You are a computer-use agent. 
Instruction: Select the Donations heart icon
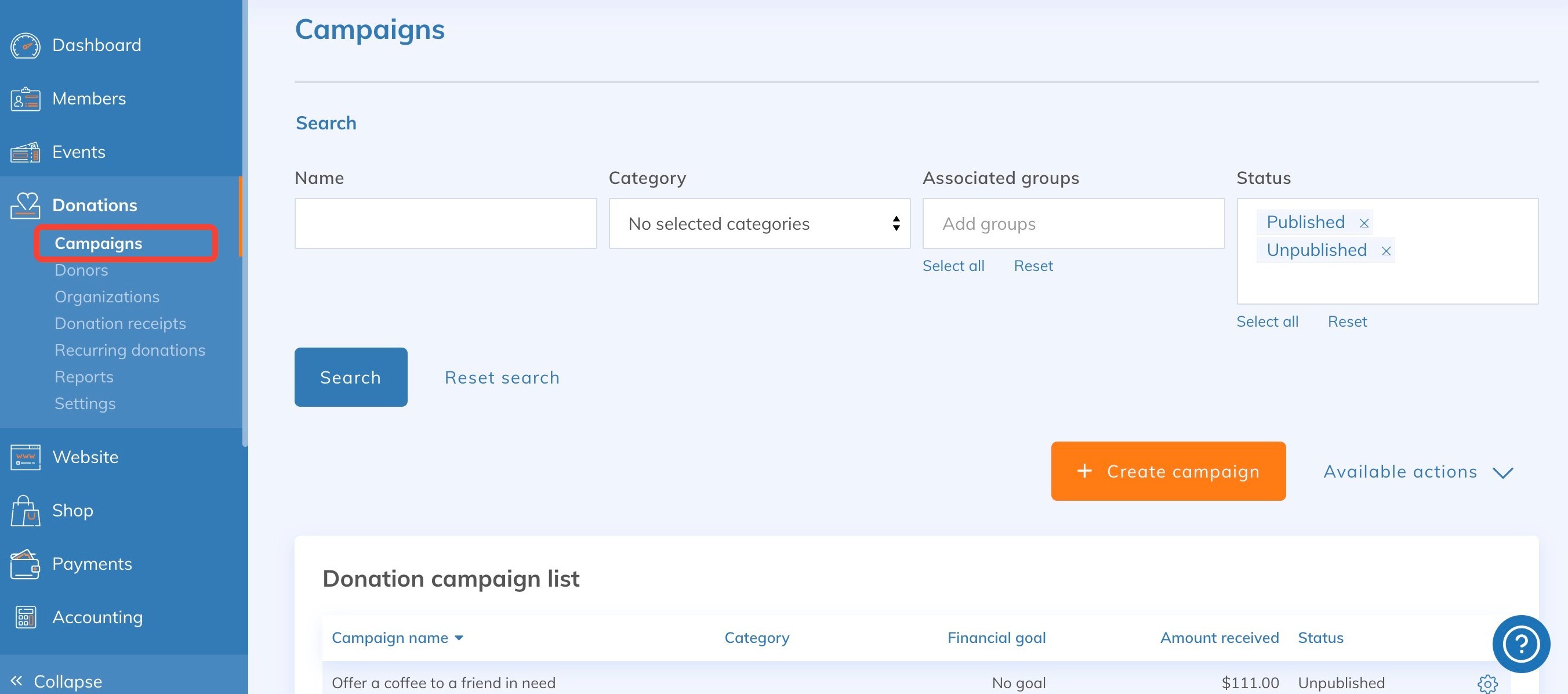click(25, 205)
